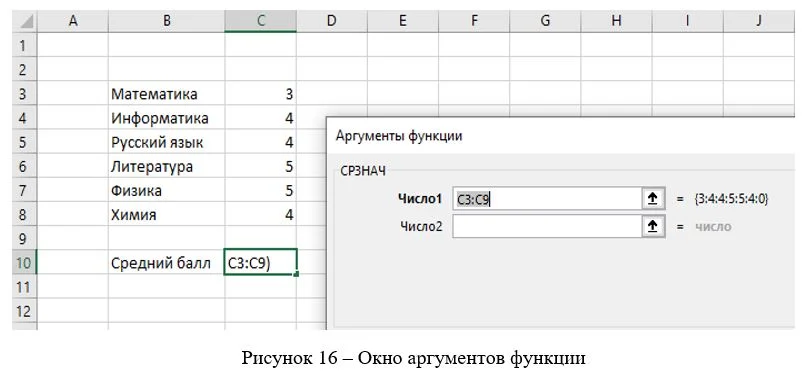Select the Математика grade cell with 3
The height and width of the screenshot is (372, 809).
261,93
